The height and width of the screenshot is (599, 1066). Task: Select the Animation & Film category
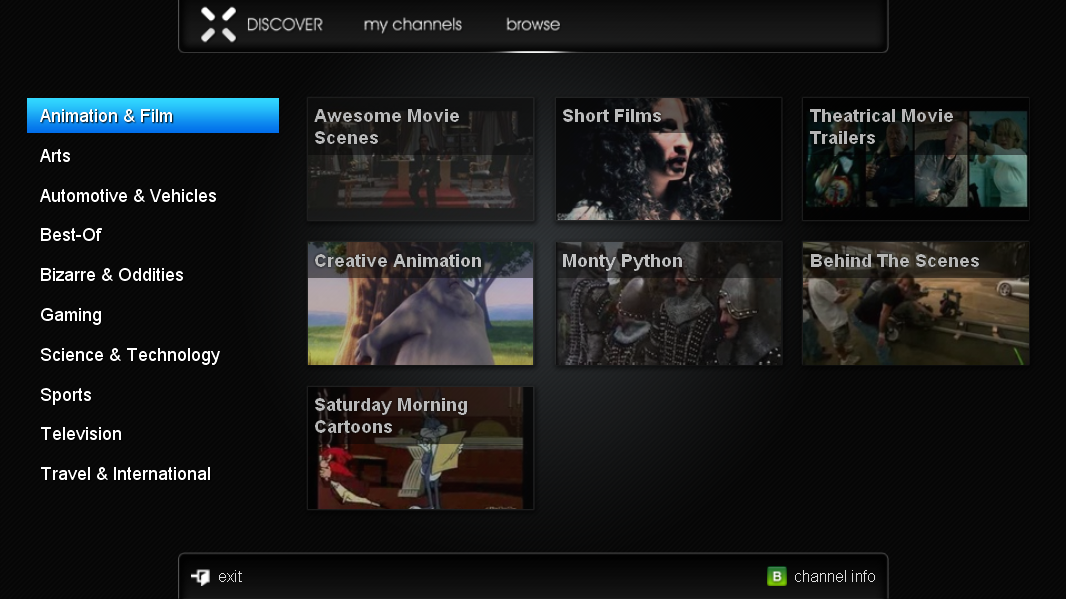(153, 116)
